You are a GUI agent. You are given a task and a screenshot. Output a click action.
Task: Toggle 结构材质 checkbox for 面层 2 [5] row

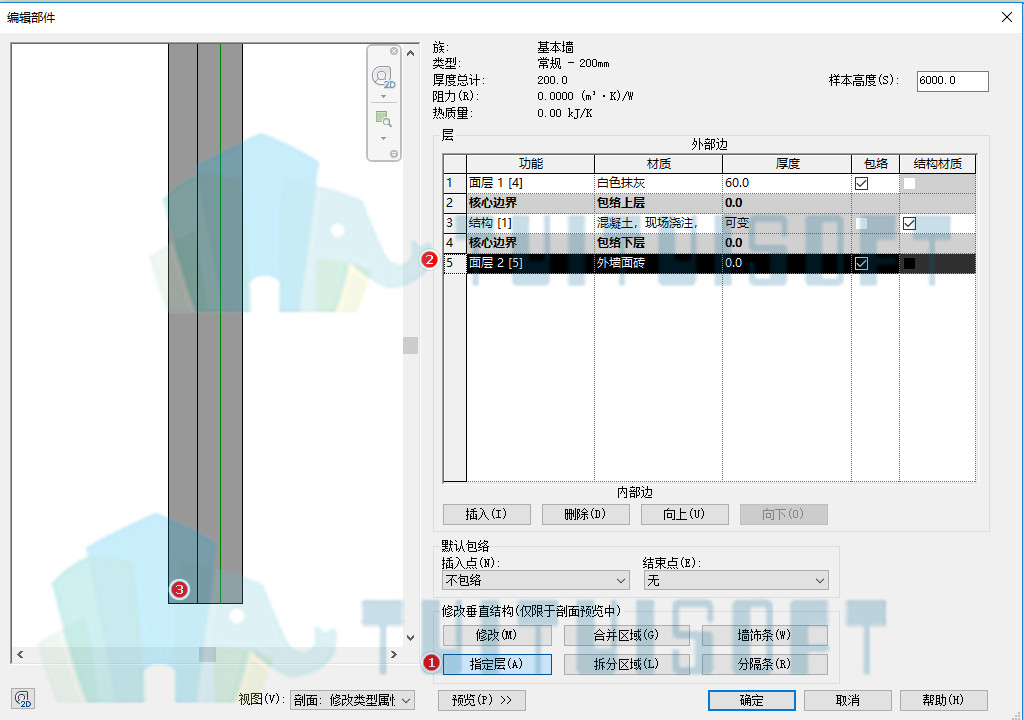coord(909,263)
